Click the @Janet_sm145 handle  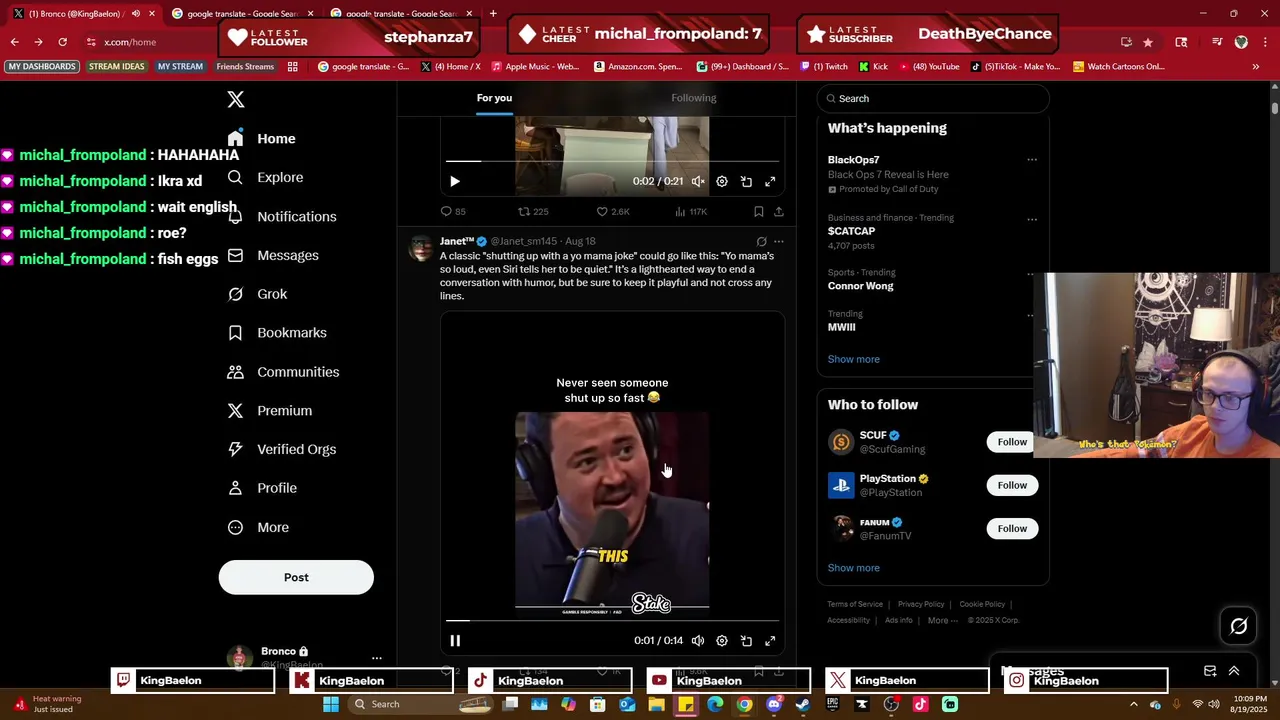[523, 241]
